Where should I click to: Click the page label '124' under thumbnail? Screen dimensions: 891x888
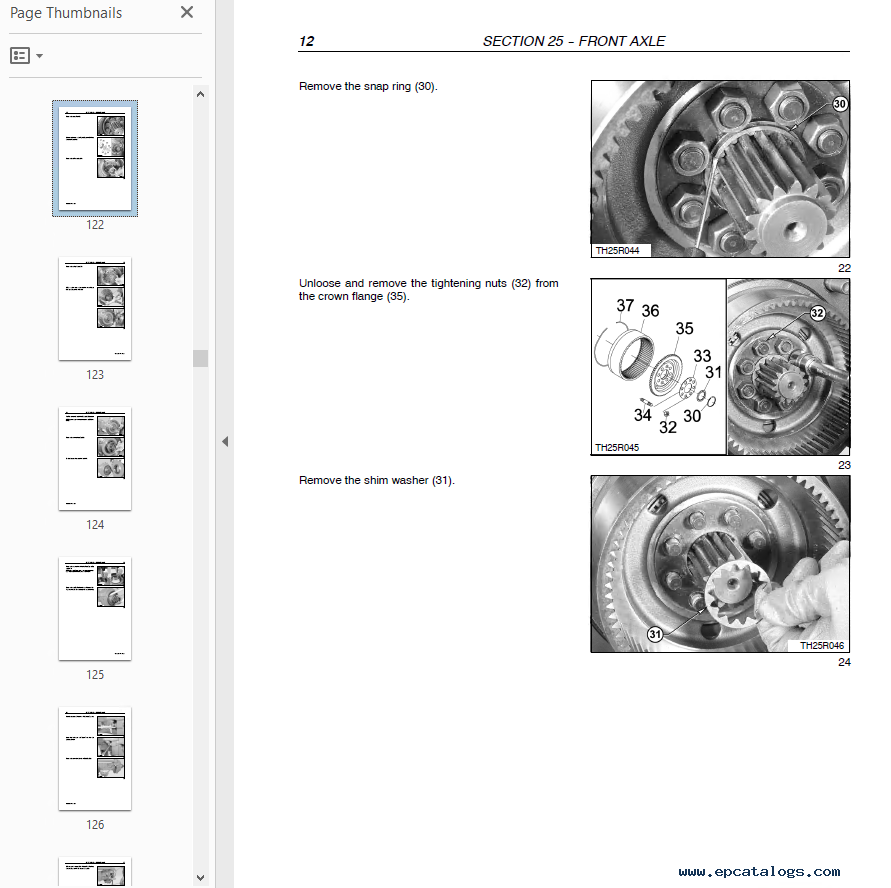95,525
